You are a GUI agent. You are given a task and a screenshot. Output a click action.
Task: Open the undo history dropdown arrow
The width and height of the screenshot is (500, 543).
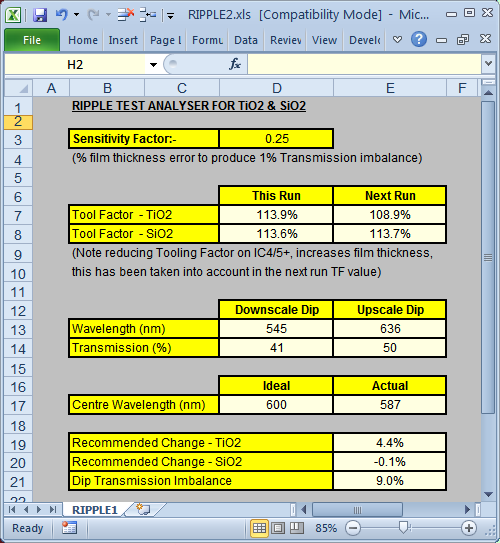coord(76,15)
